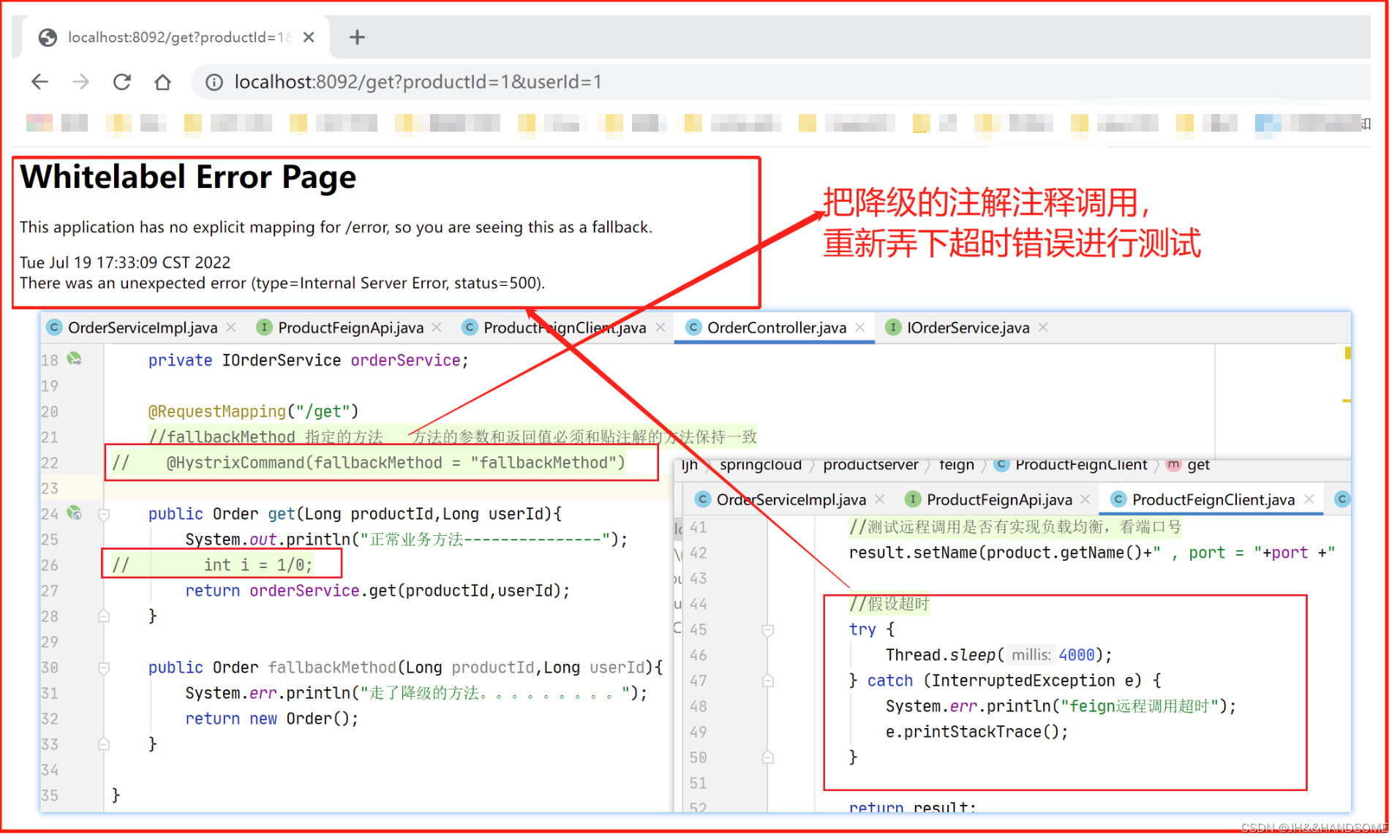
Task: Select the localhost:8092/get browser tab
Action: pos(176,37)
